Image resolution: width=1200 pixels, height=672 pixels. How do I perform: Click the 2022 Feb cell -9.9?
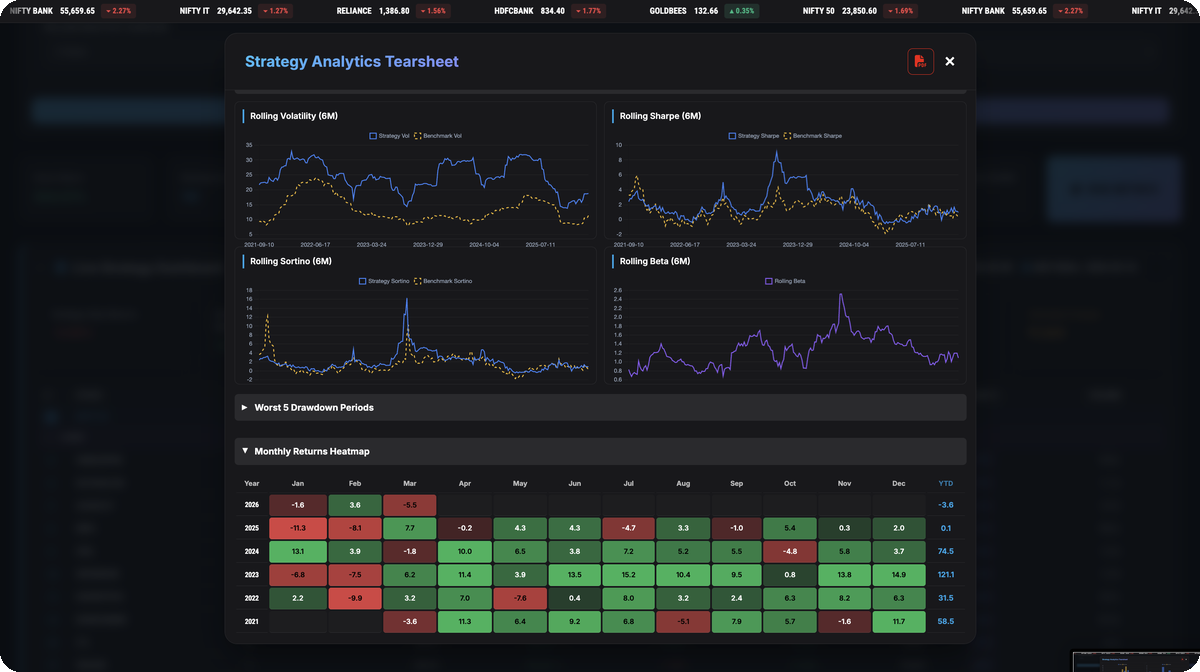pos(355,598)
